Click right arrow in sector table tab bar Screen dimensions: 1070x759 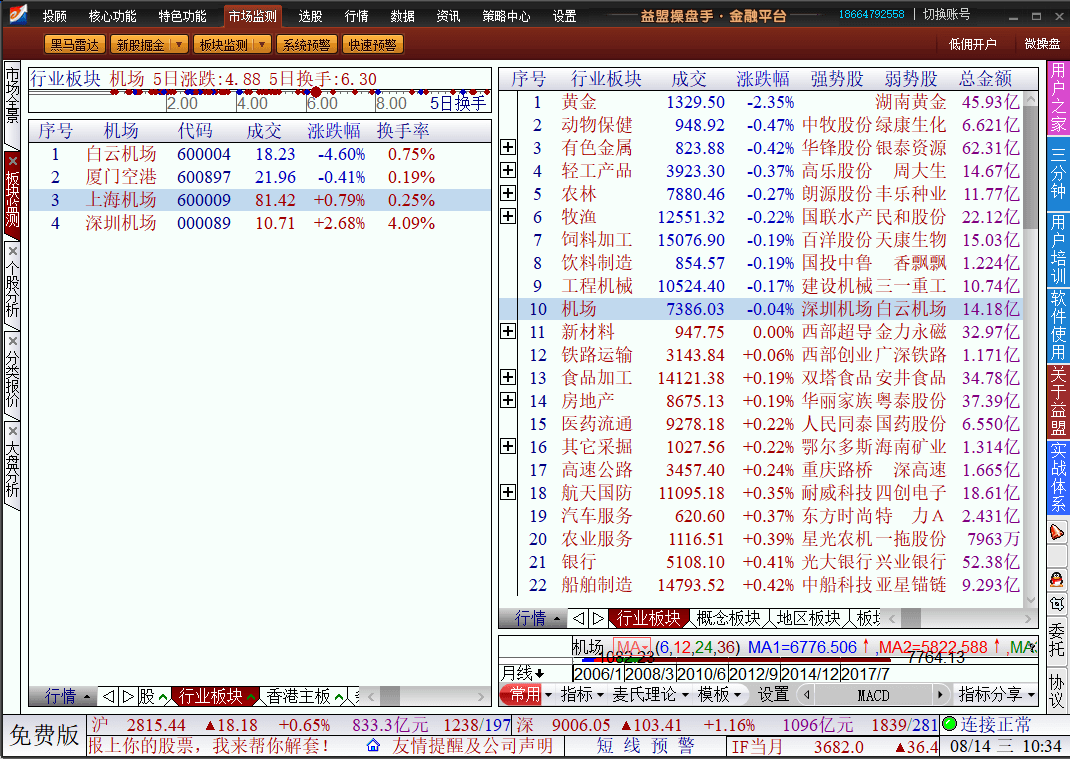598,618
